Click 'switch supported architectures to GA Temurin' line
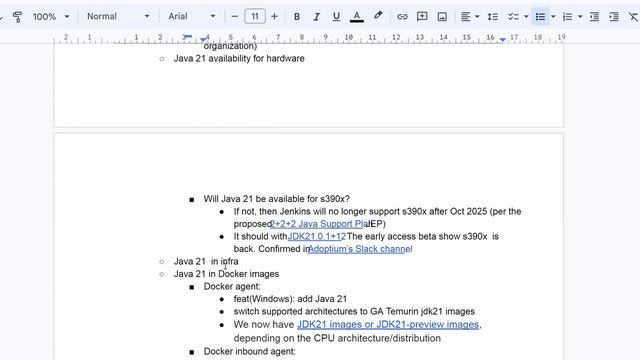Viewport: 640px width, 360px height. [x=354, y=311]
